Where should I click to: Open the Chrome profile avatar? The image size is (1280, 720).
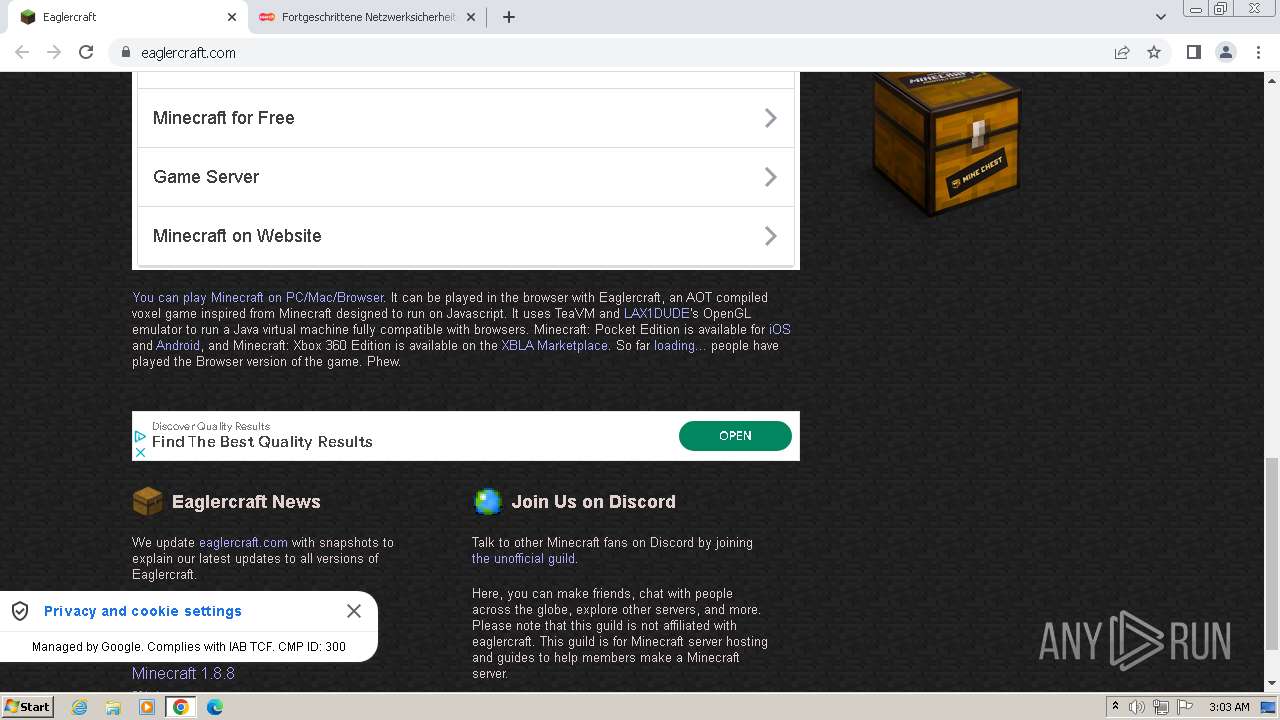click(x=1226, y=52)
